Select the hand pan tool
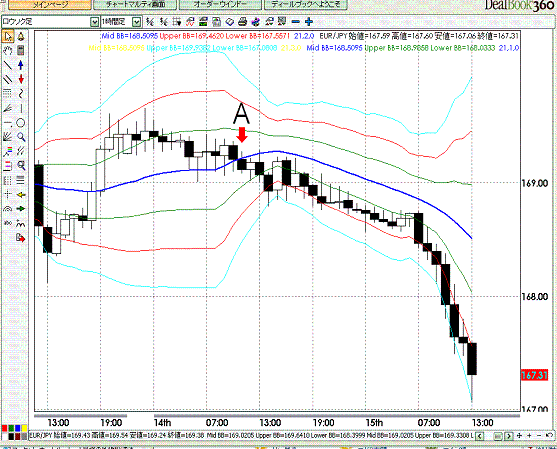Screen dimensions: 557x449 tap(8, 50)
